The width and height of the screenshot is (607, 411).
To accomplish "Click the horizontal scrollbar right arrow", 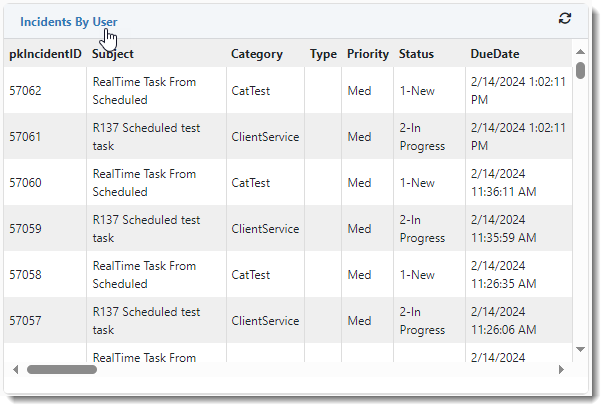I will 561,369.
